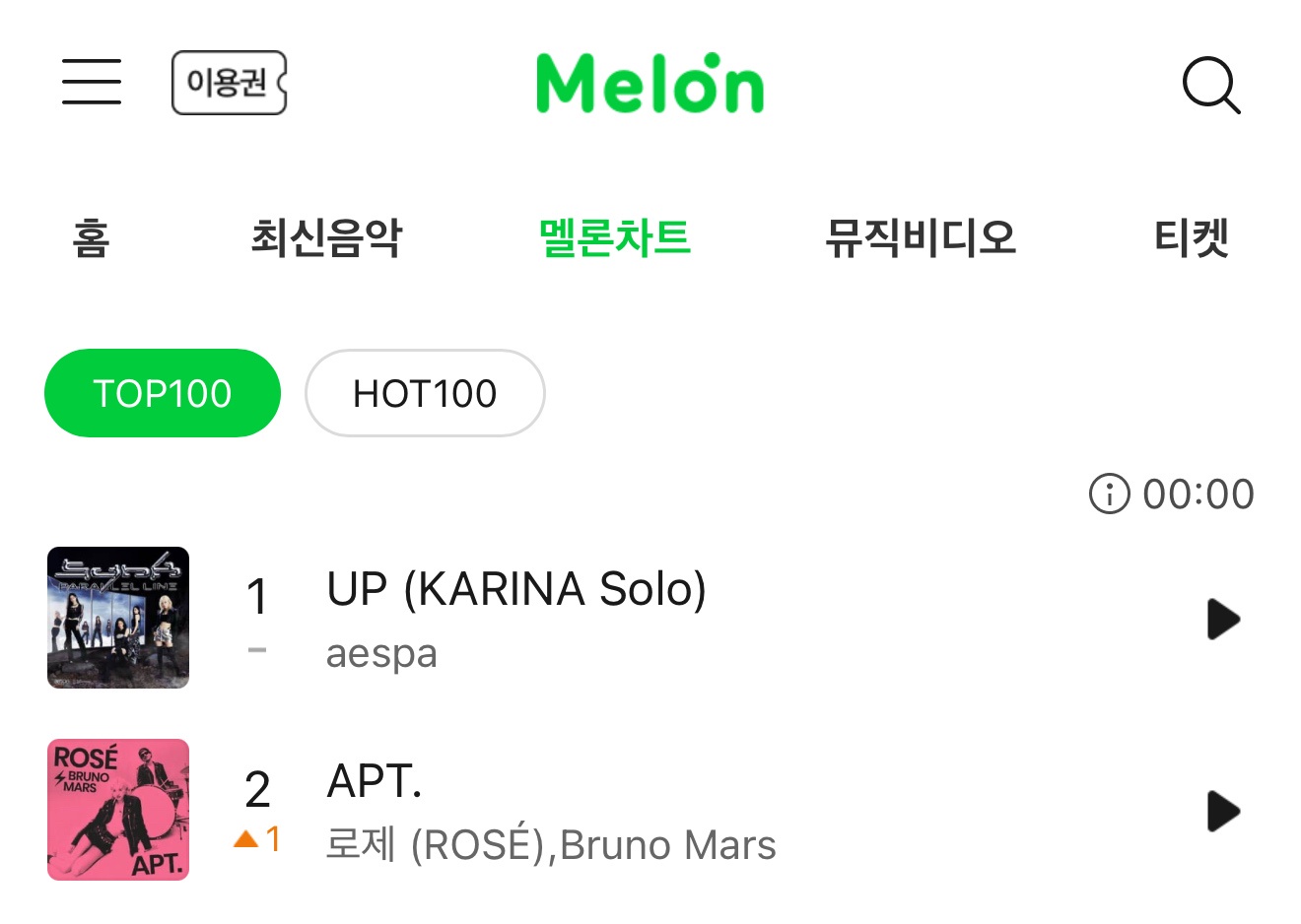The image size is (1301, 924).
Task: Click the chart info icon
Action: [1109, 494]
